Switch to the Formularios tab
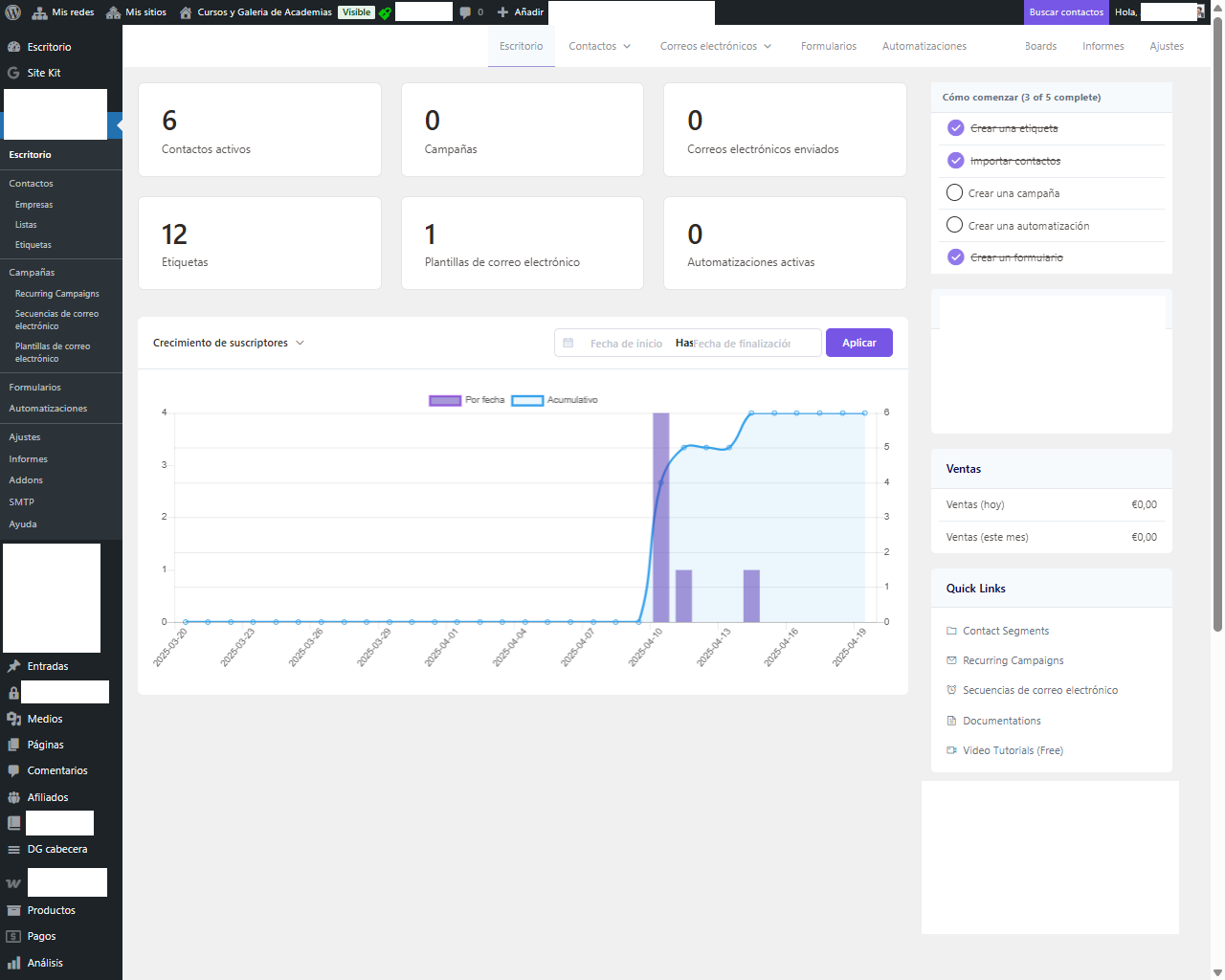Screen dimensions: 1225x980 [x=828, y=46]
